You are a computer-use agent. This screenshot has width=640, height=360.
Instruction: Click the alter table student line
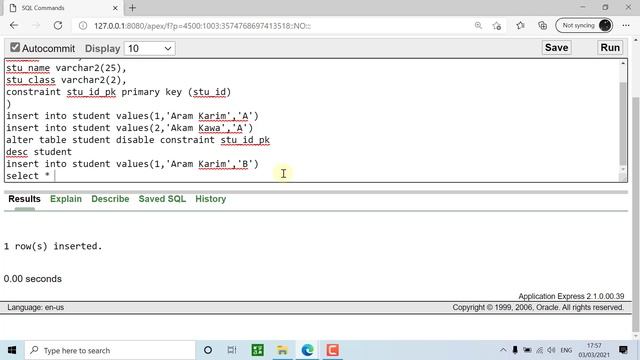[x=138, y=140]
